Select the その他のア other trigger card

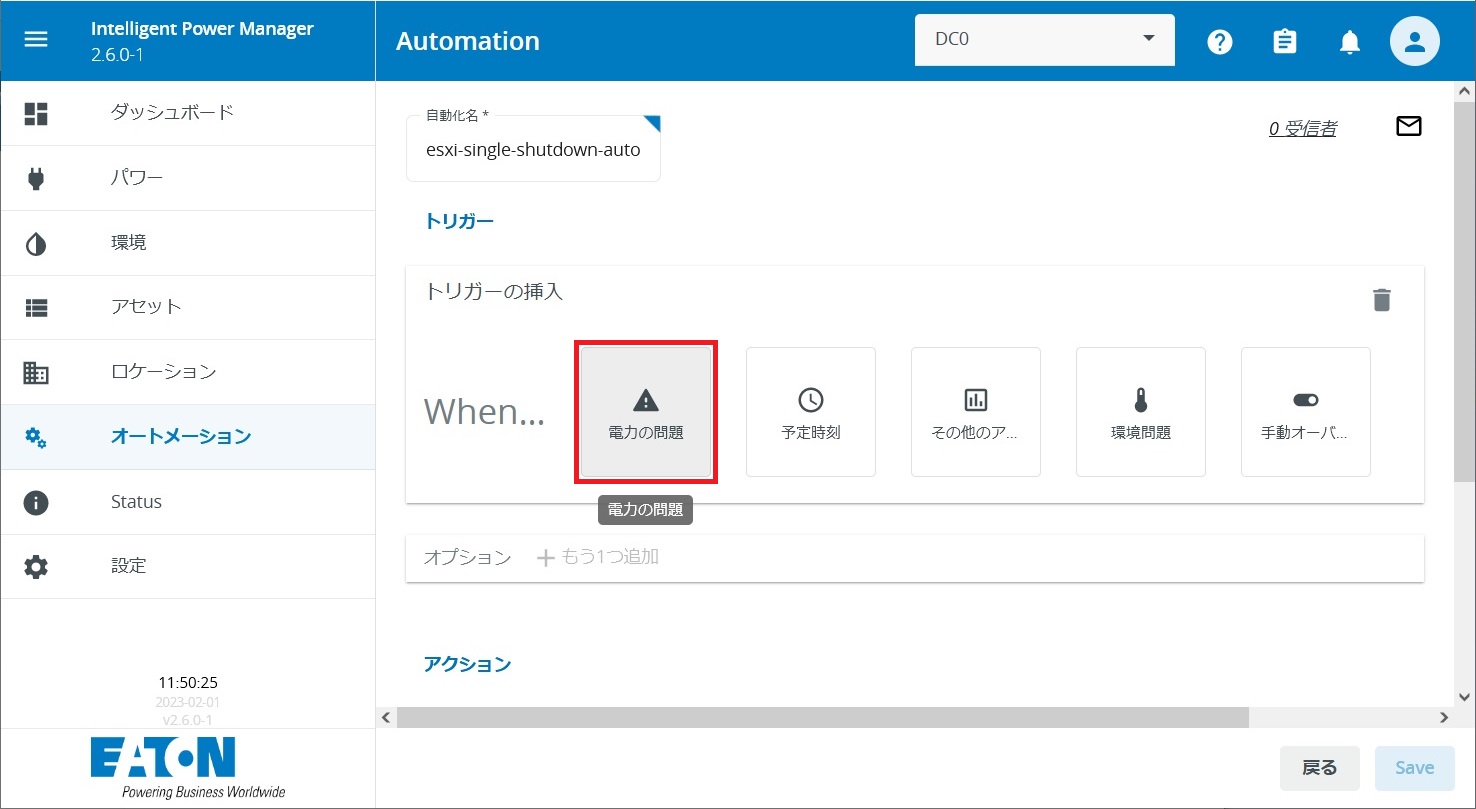point(975,412)
